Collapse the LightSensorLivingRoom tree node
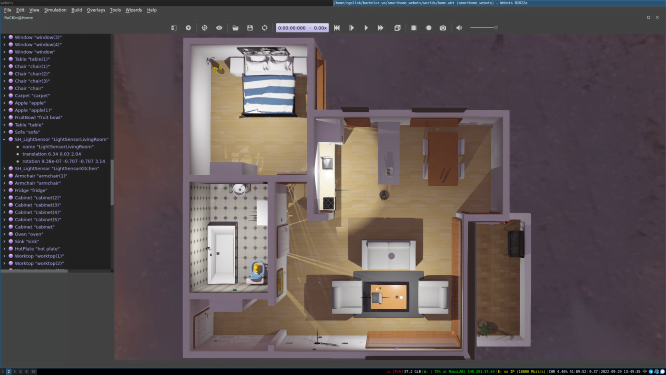 coord(5,139)
